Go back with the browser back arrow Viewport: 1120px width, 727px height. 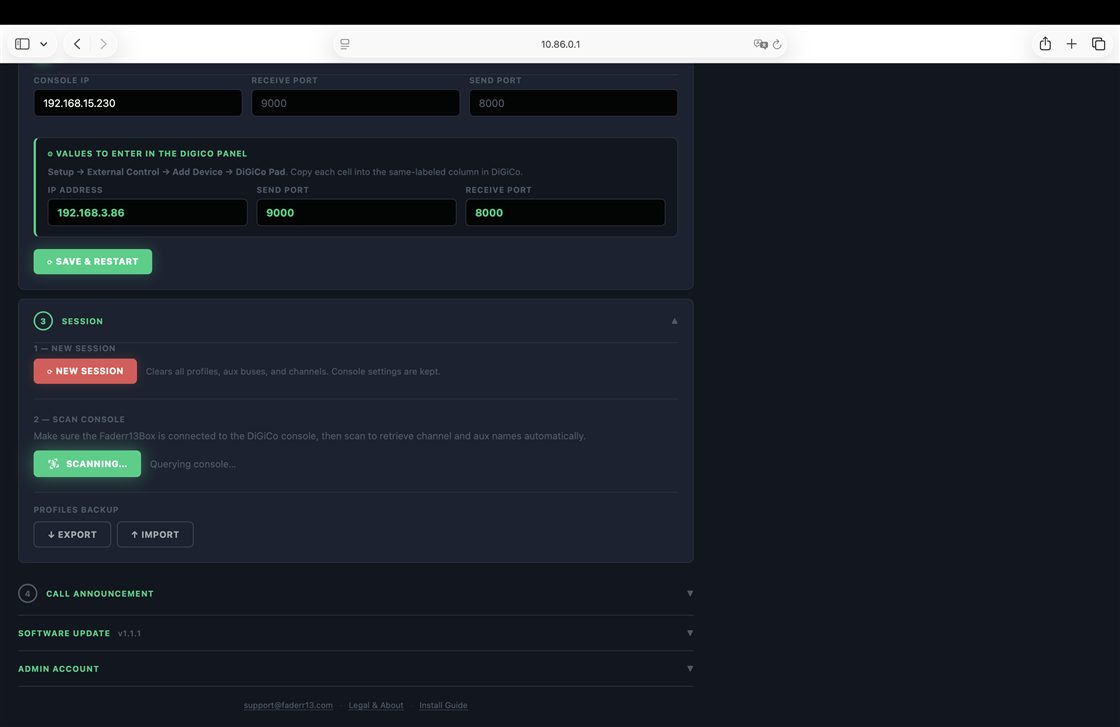point(77,44)
